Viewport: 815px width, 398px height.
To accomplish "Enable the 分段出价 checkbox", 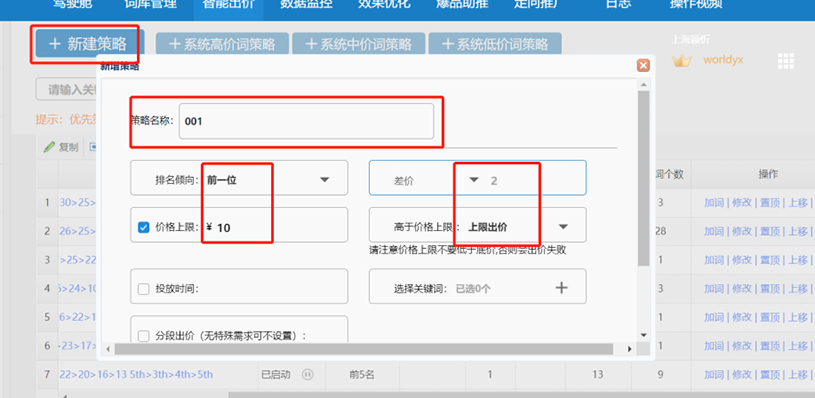I will [x=143, y=336].
